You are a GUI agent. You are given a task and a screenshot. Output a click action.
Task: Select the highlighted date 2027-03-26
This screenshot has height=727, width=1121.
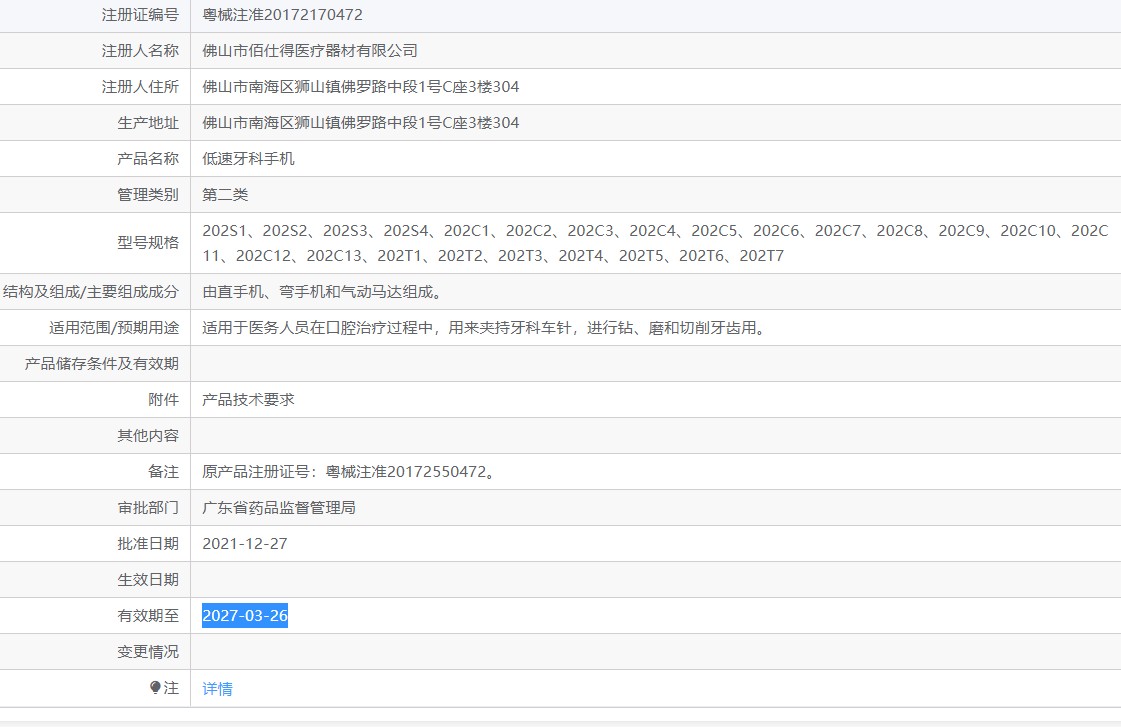click(245, 615)
